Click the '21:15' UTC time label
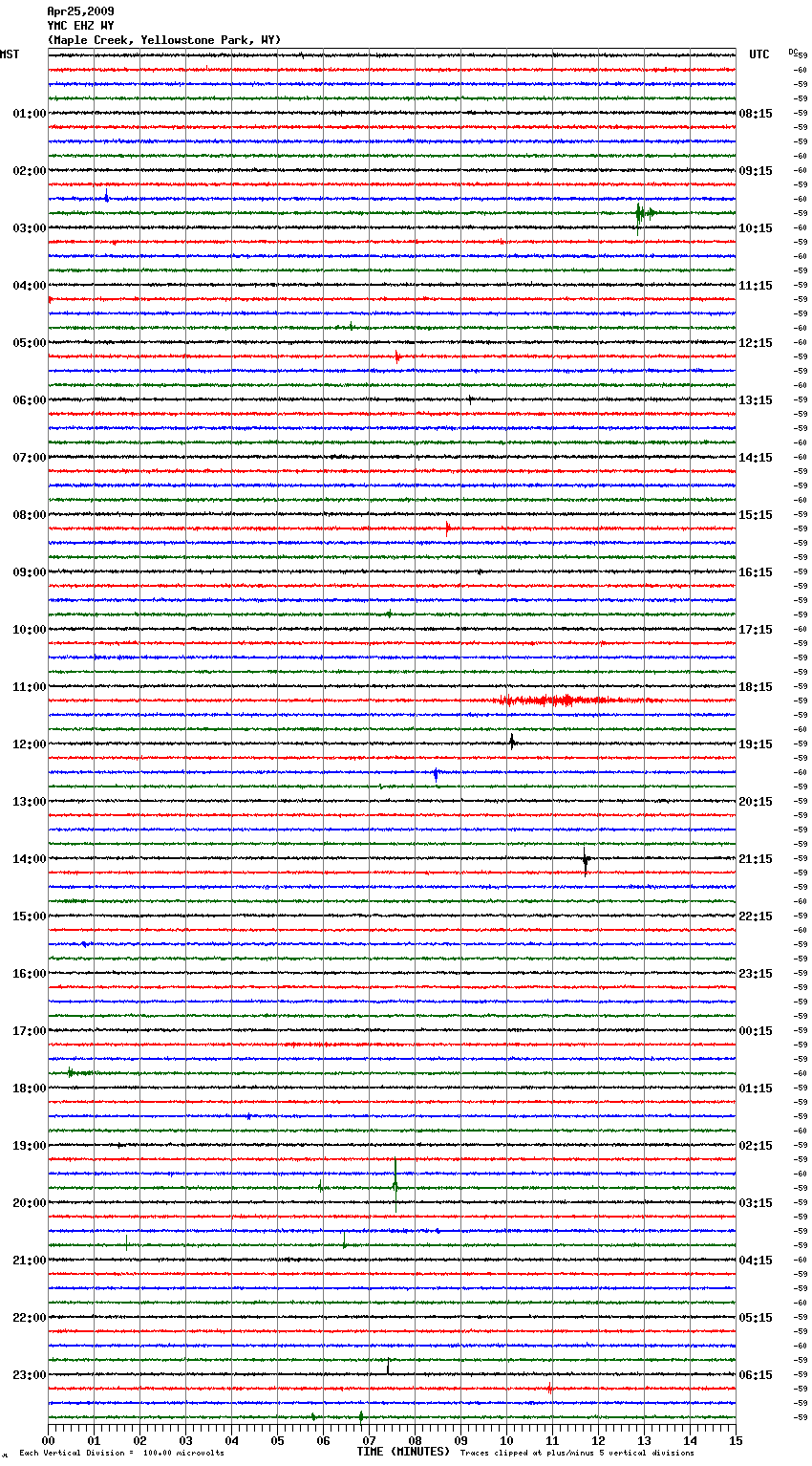Viewport: 812px width, 1466px height. pos(756,859)
